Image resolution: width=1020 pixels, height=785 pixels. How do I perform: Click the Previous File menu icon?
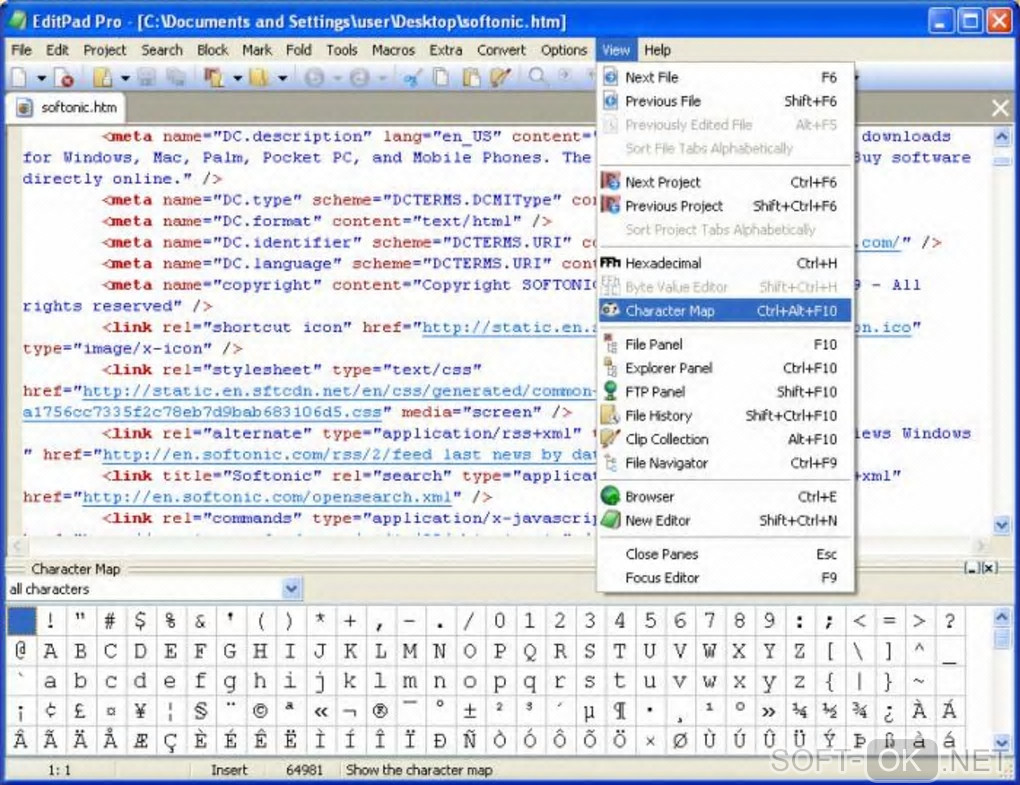610,101
